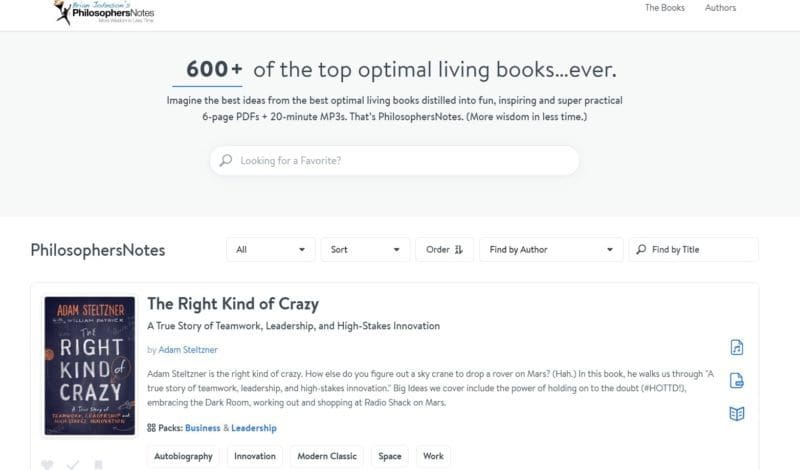Go to the Authors menu item

click(720, 8)
